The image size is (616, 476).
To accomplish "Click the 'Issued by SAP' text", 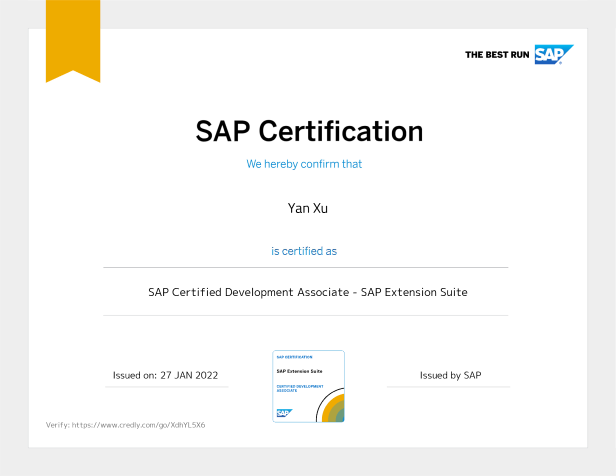I will [451, 375].
